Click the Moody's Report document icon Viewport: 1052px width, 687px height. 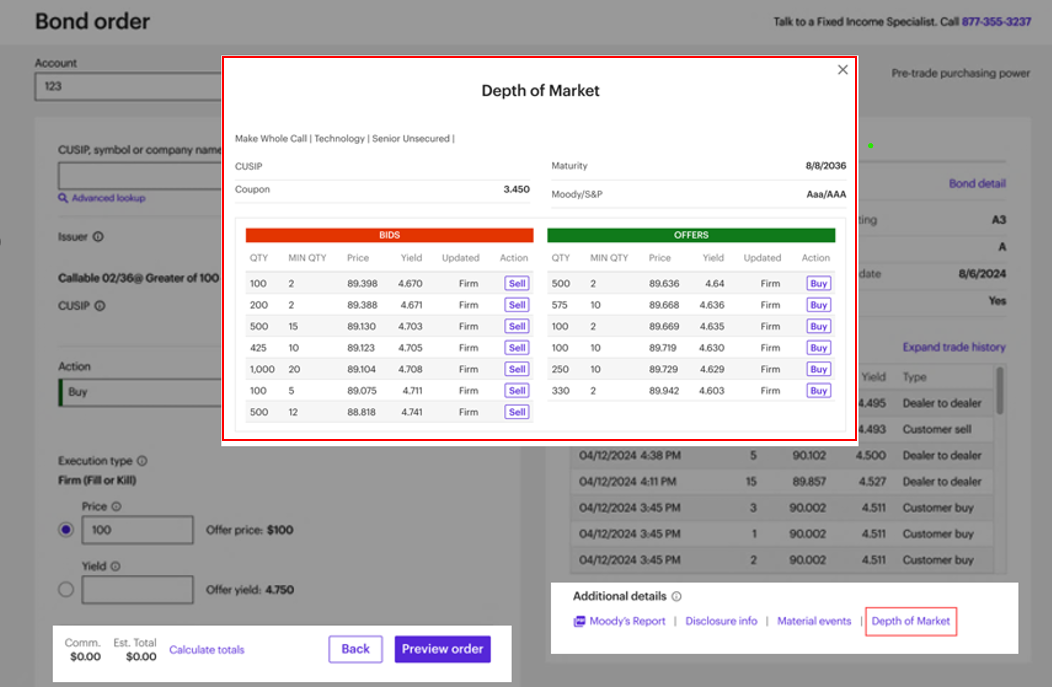(x=578, y=621)
